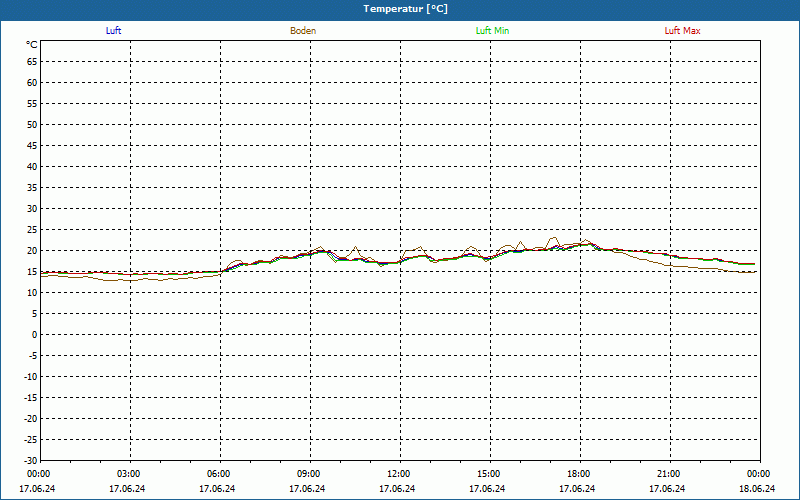Click the 12:00 time axis label

pyautogui.click(x=398, y=474)
